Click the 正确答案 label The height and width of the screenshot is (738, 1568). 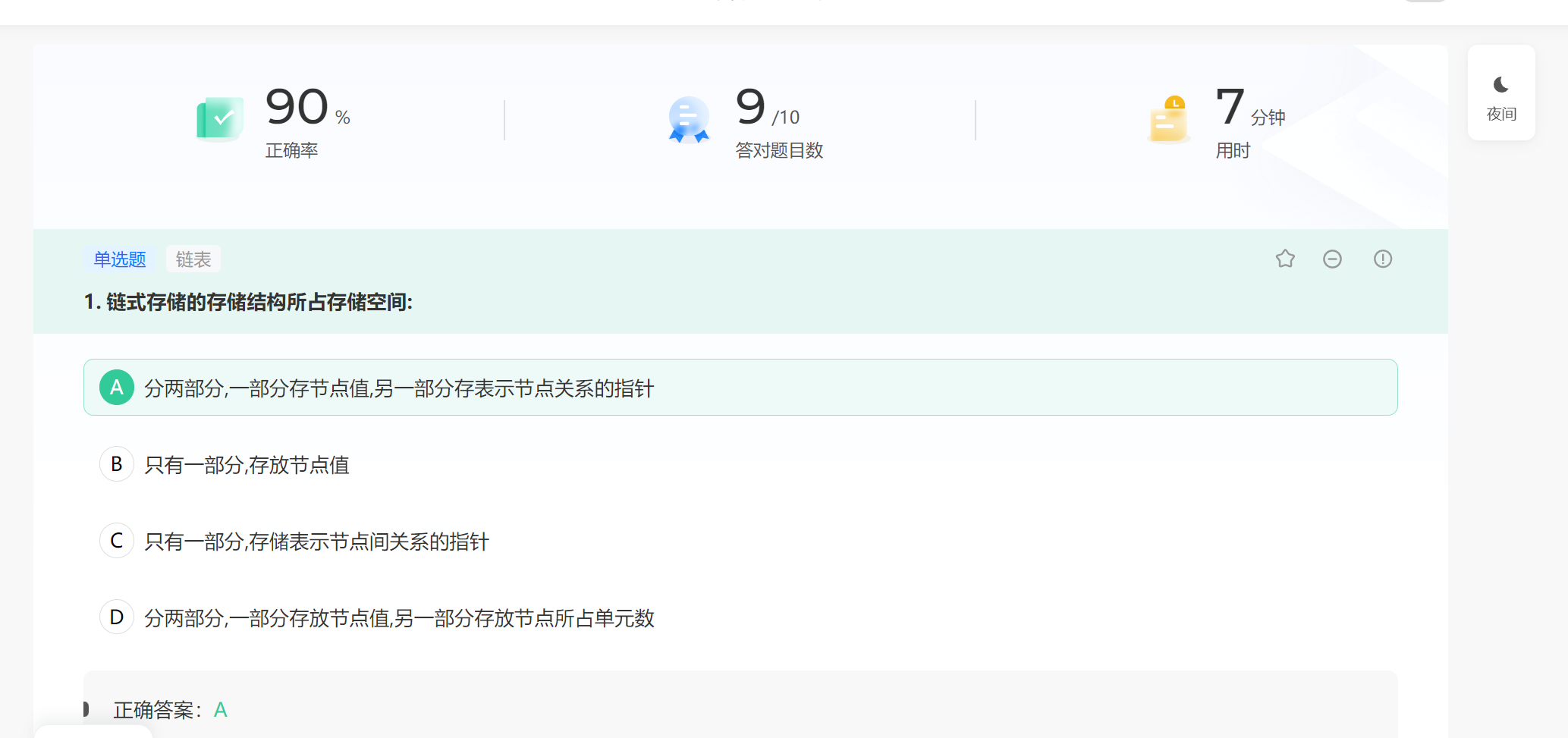click(x=158, y=710)
